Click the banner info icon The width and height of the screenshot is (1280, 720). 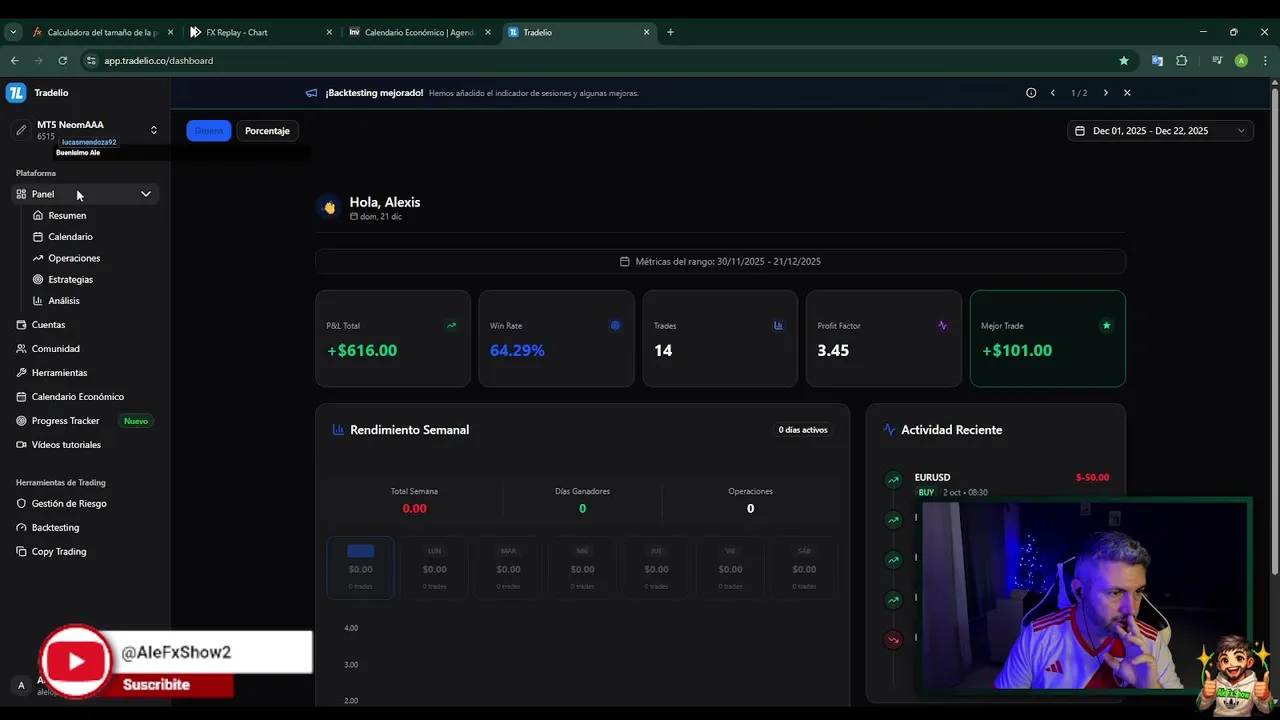(x=1031, y=93)
